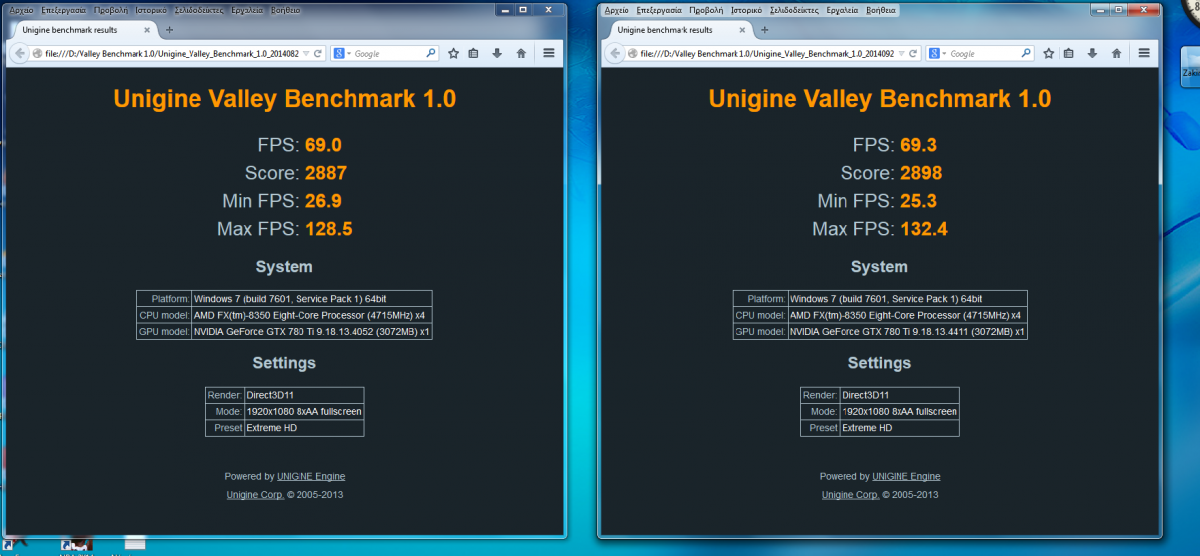The image size is (1200, 556).
Task: Open UNIGINE Engine link in right window
Action: click(x=906, y=476)
